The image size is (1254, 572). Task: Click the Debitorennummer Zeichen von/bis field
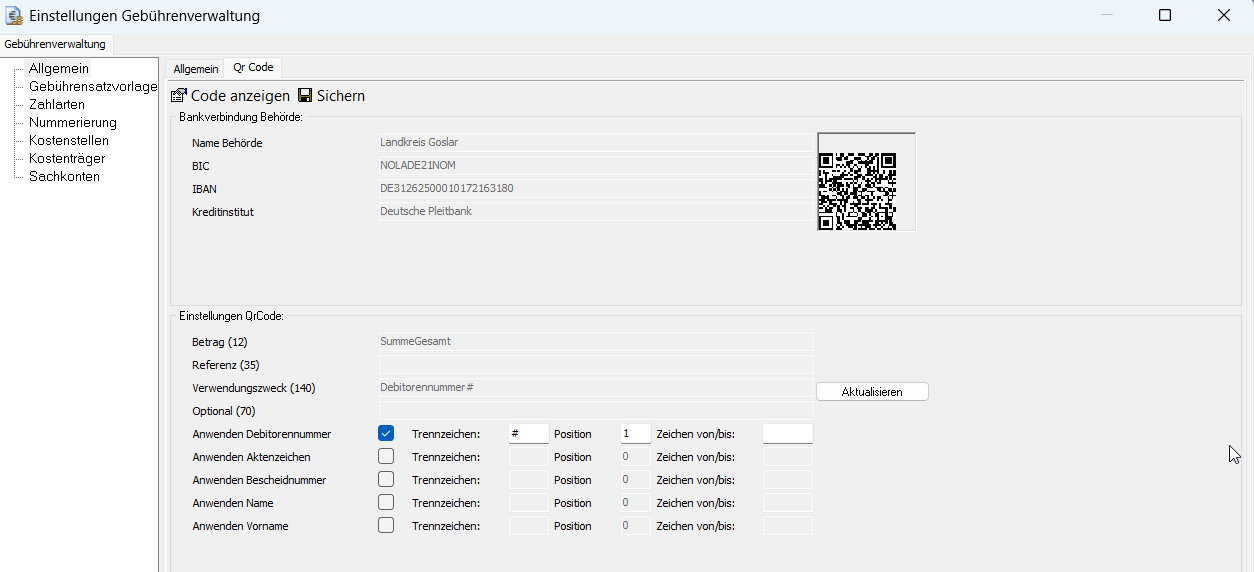787,434
